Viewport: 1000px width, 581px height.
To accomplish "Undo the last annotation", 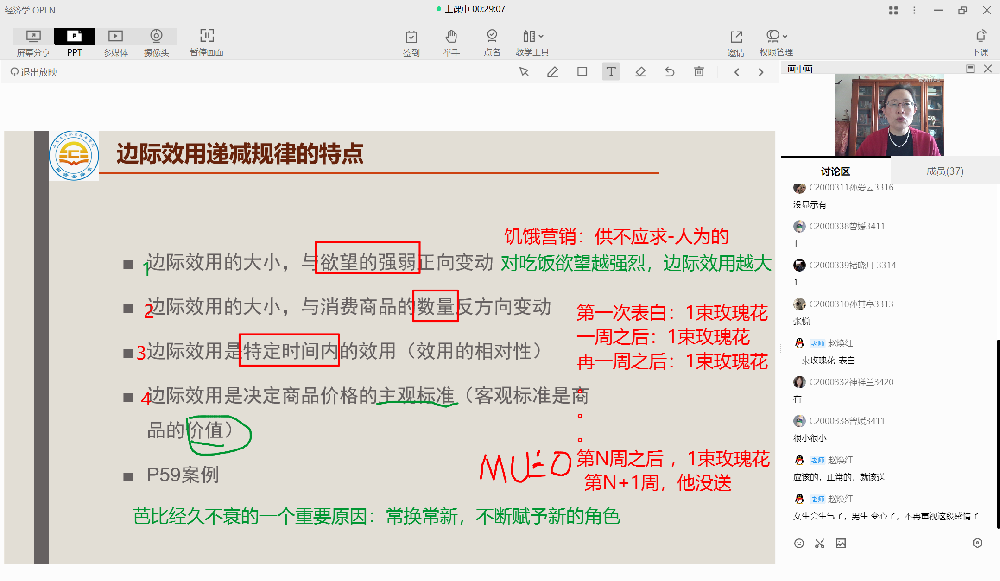I will [x=670, y=72].
